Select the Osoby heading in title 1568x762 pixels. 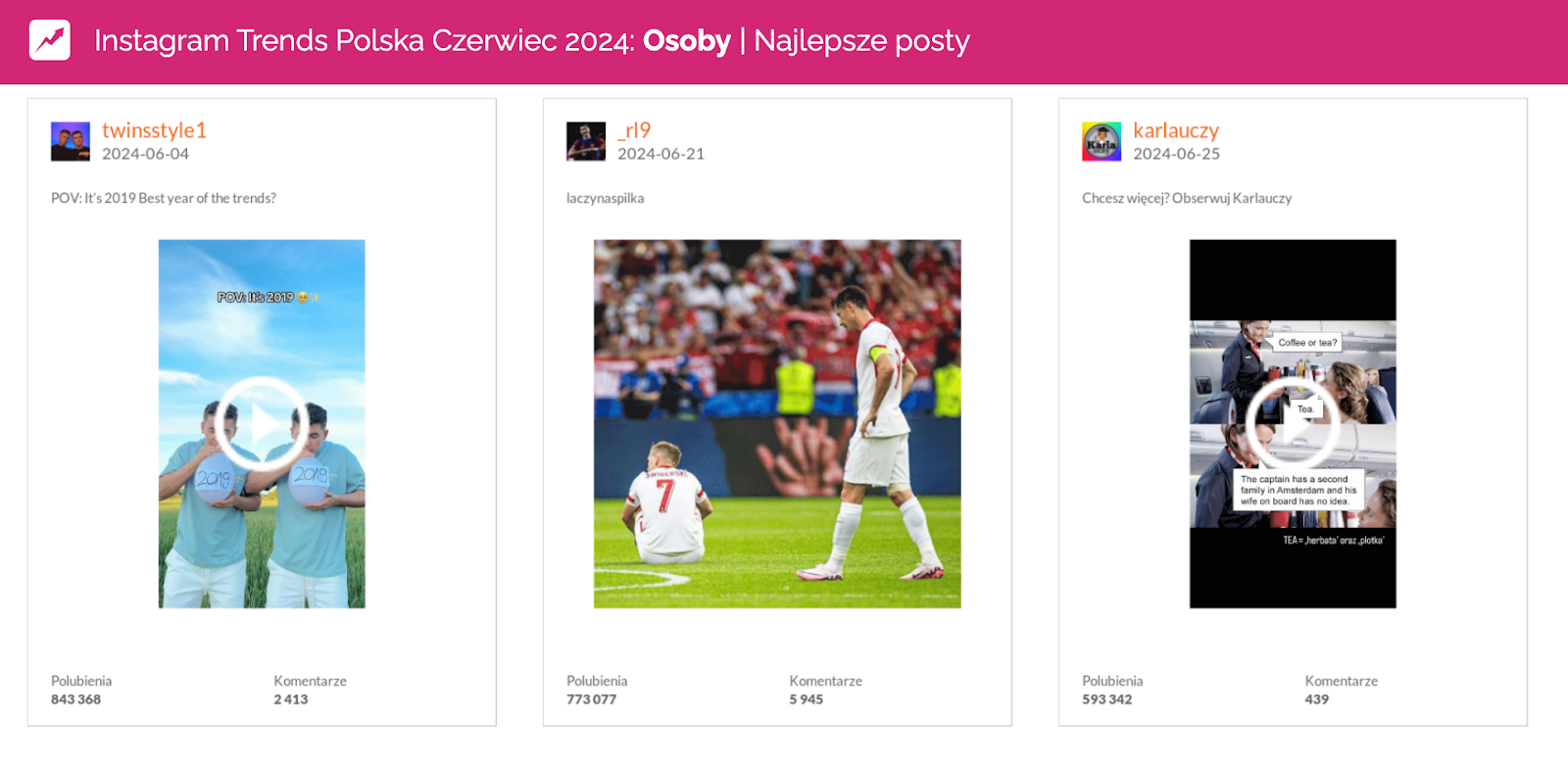pyautogui.click(x=687, y=40)
